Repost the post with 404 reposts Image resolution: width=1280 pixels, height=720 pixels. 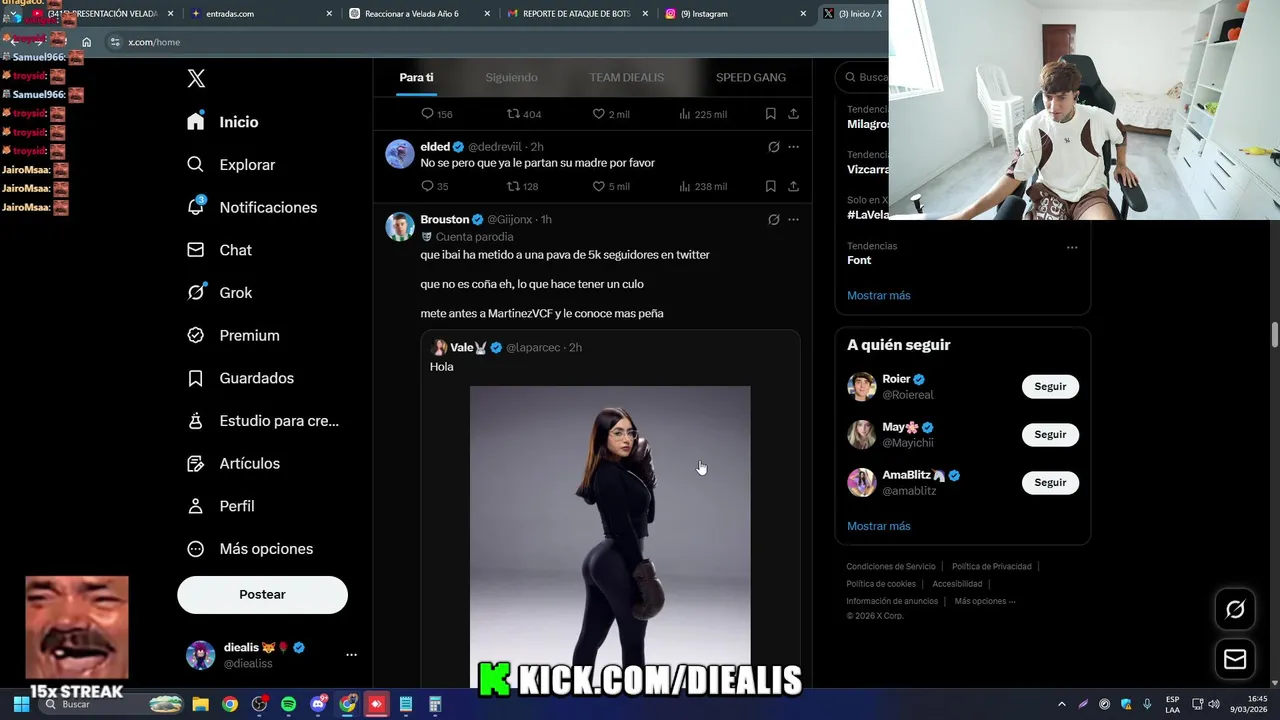[x=524, y=114]
